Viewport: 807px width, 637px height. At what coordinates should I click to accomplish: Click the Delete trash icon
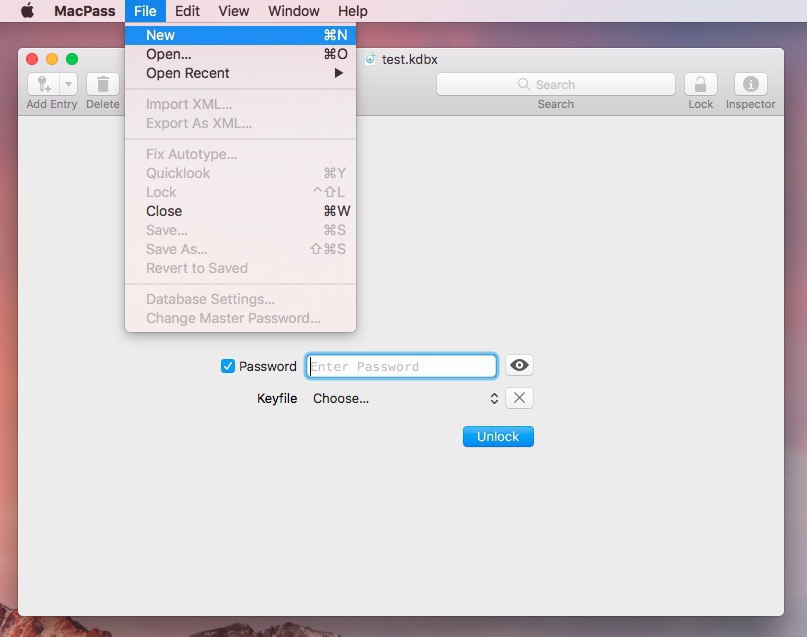[x=103, y=84]
